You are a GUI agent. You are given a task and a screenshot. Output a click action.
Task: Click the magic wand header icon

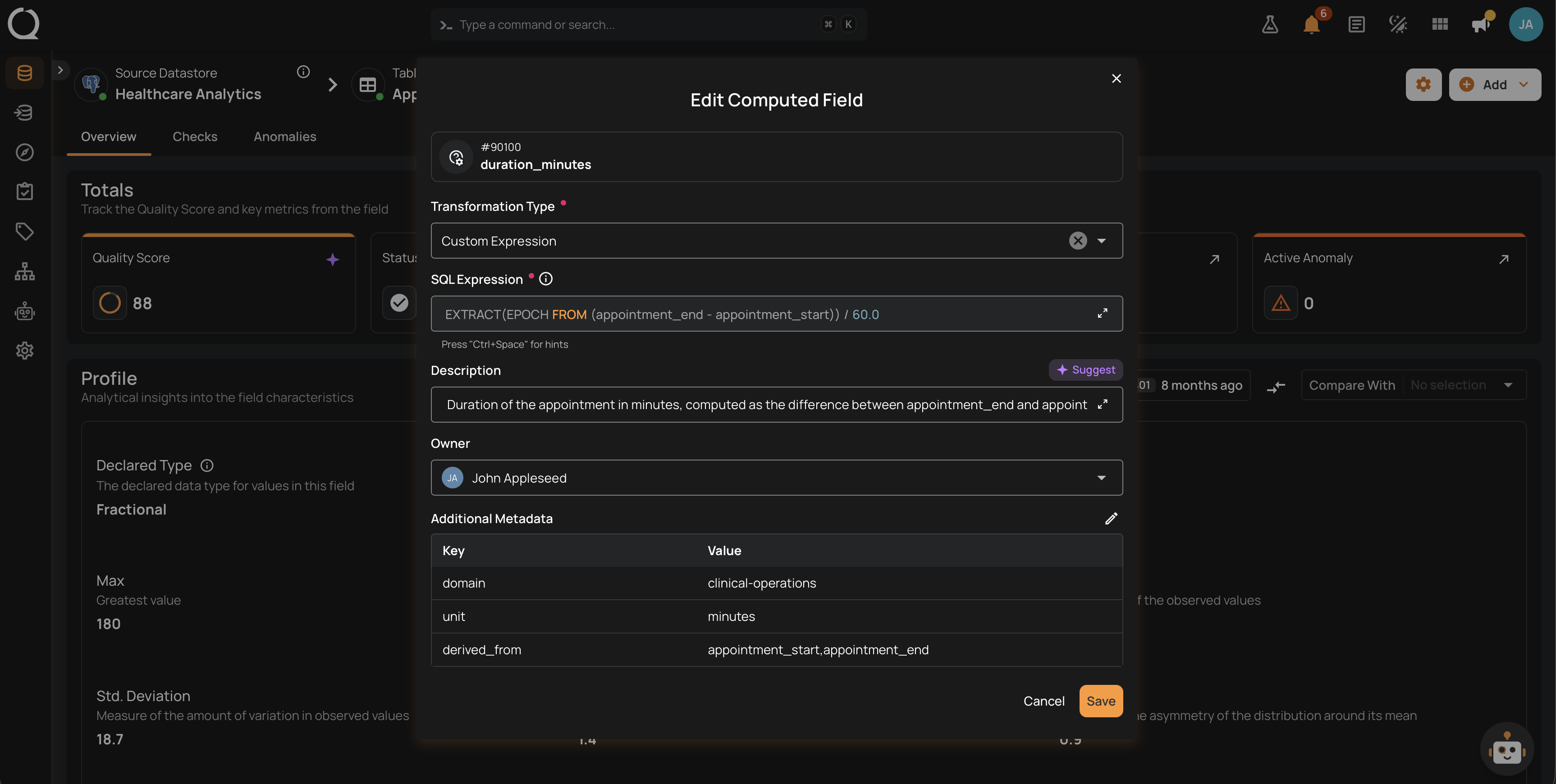[1398, 24]
